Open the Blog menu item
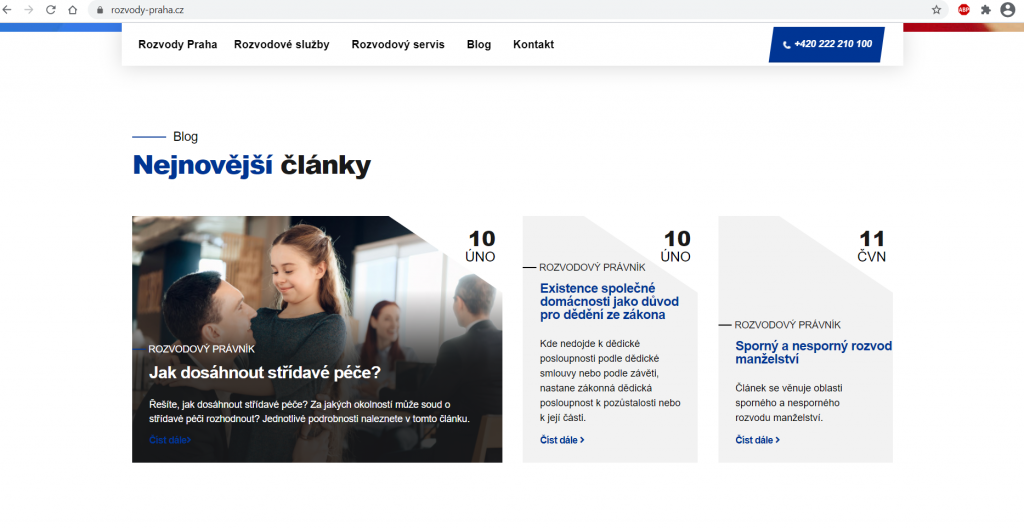This screenshot has height=529, width=1024. pyautogui.click(x=479, y=44)
